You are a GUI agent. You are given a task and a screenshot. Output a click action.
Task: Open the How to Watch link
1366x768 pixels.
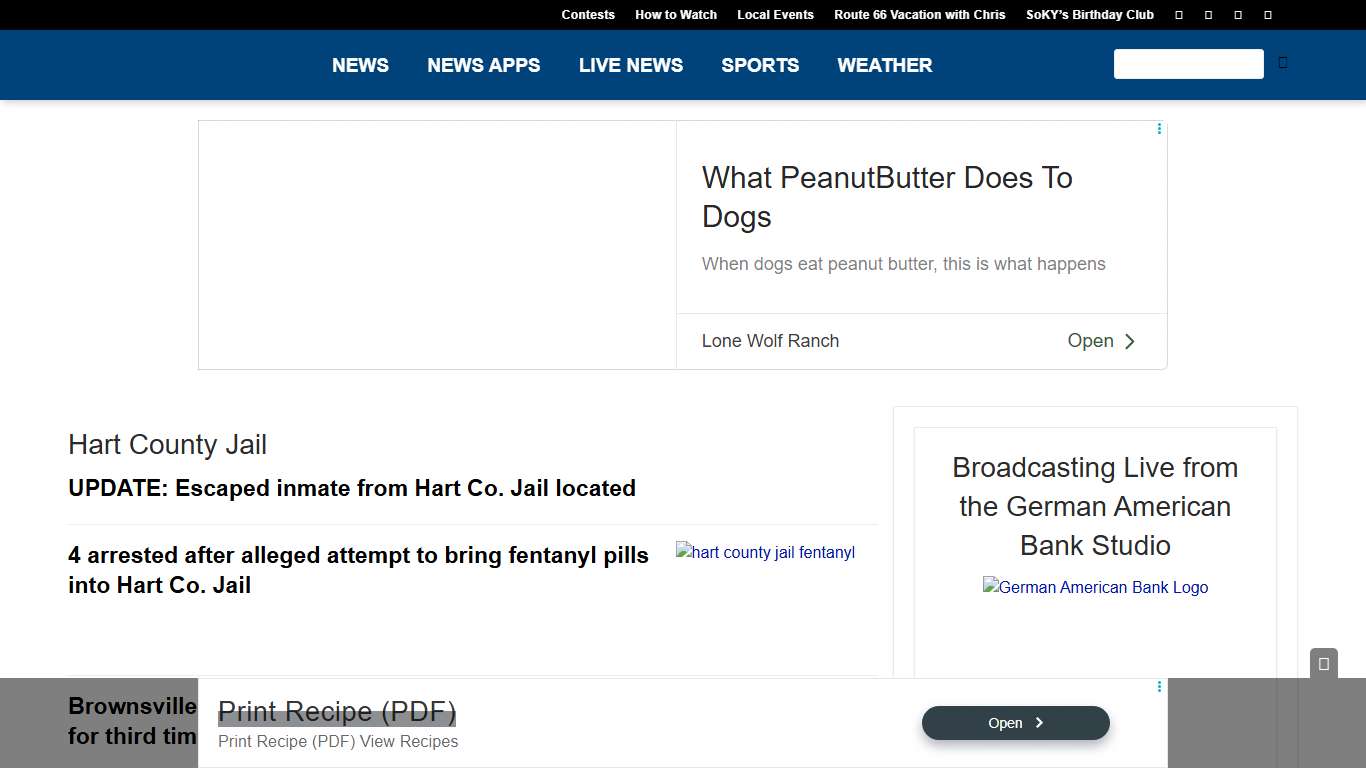tap(676, 15)
